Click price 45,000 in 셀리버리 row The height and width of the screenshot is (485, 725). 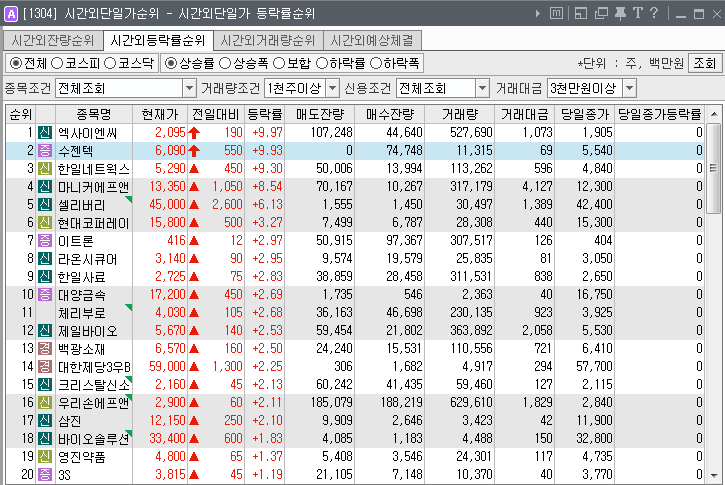tap(167, 204)
